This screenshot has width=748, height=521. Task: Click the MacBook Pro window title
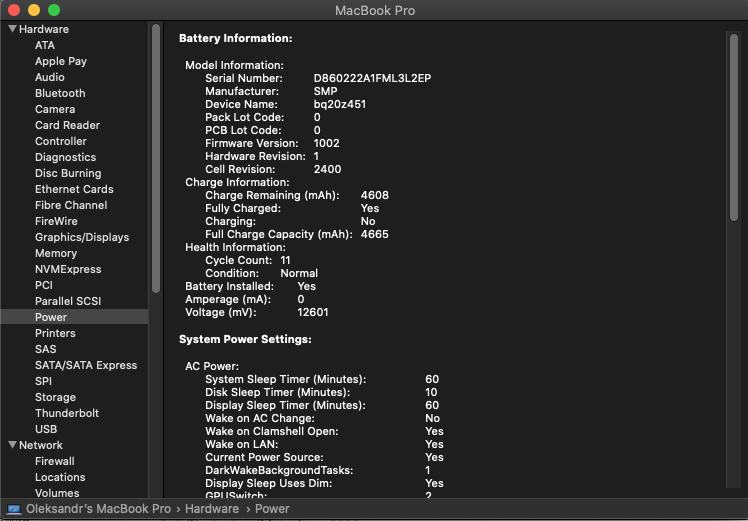point(375,10)
